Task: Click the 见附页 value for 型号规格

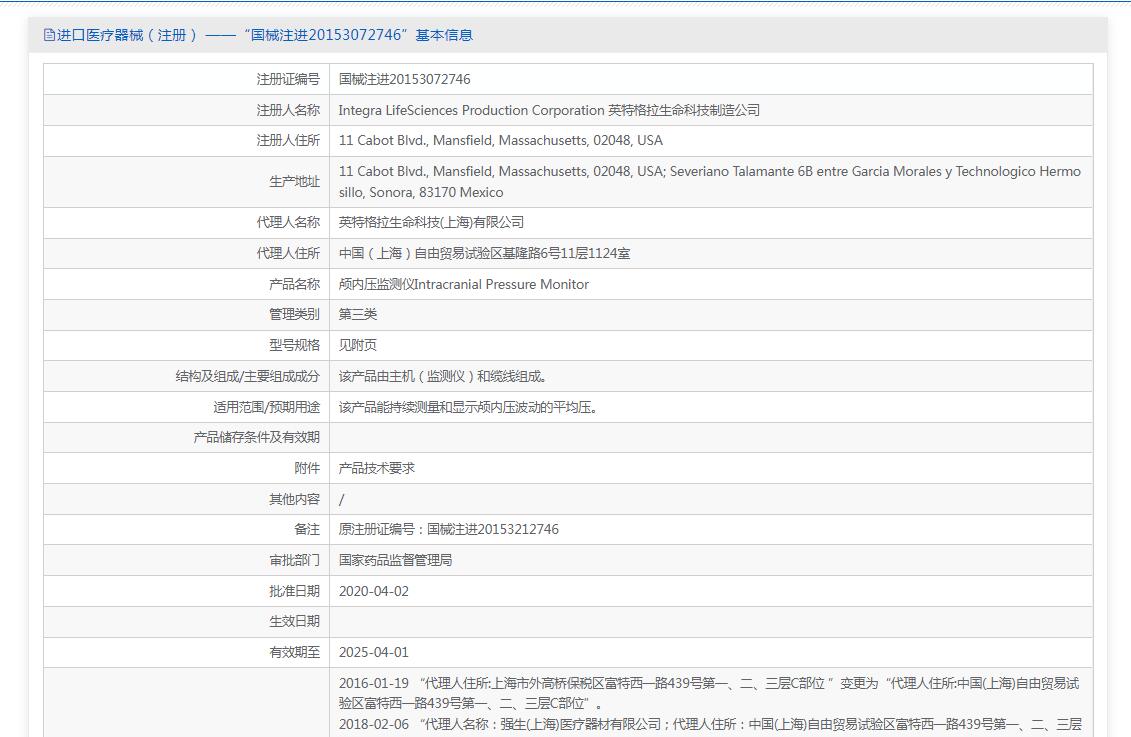Action: click(358, 345)
